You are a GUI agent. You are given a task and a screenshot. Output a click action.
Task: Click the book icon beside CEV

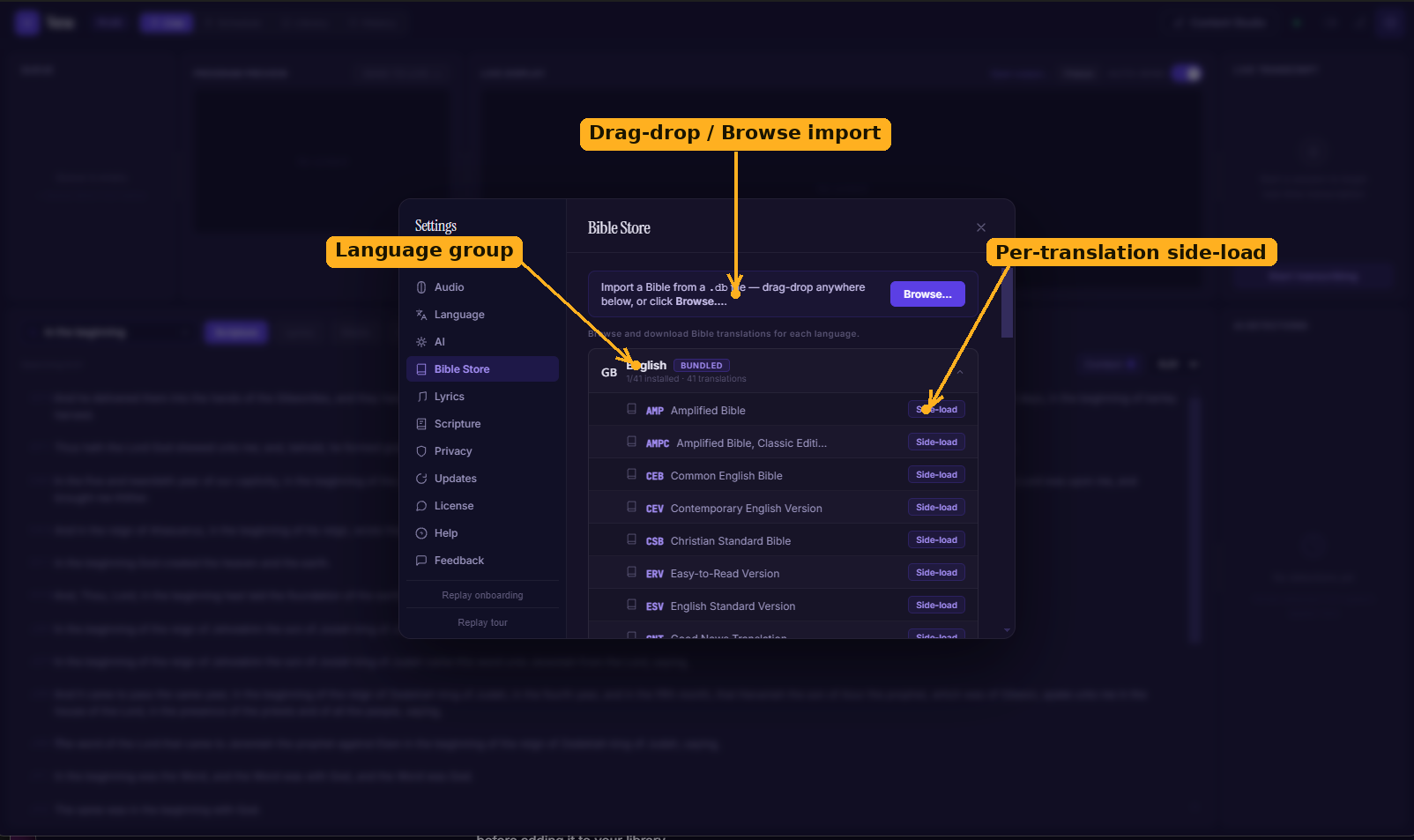631,507
